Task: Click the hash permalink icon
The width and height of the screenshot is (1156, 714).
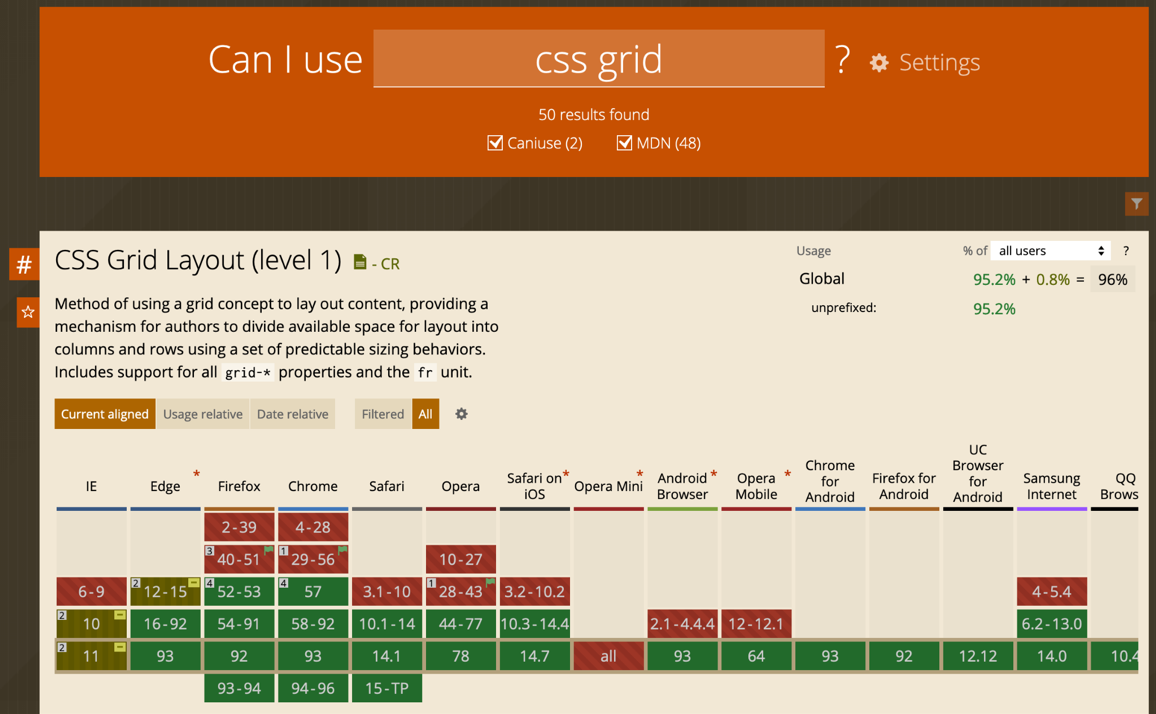Action: click(24, 265)
